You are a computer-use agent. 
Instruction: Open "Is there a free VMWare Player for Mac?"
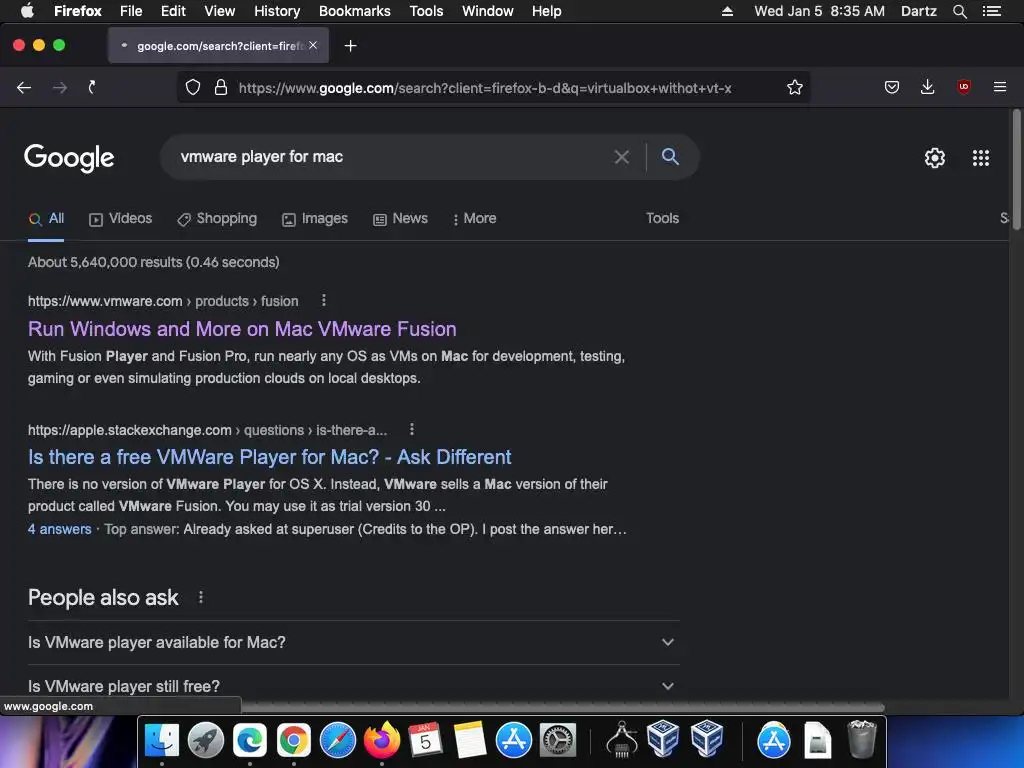pyautogui.click(x=270, y=457)
